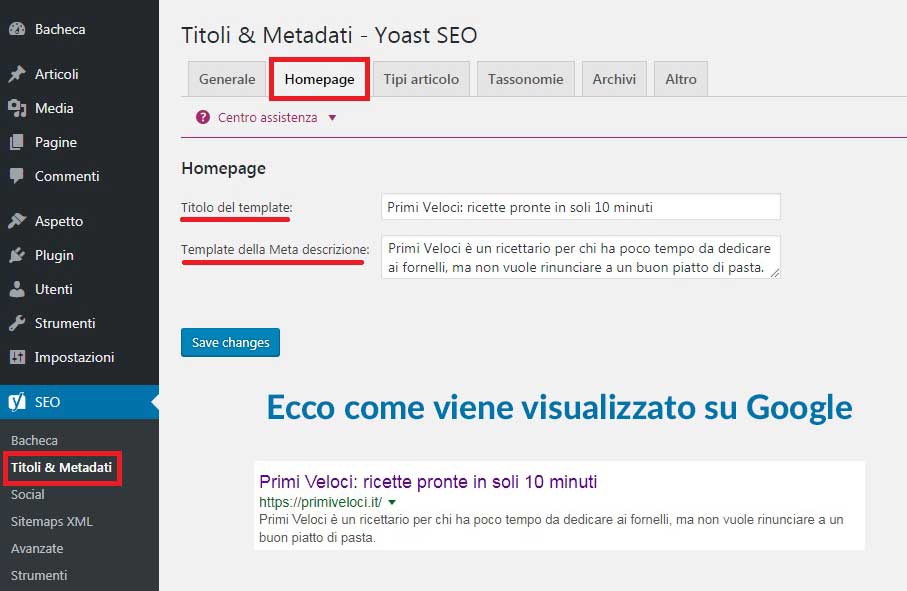Image resolution: width=907 pixels, height=591 pixels.
Task: Click Template della Meta descrizione label
Action: coord(275,249)
